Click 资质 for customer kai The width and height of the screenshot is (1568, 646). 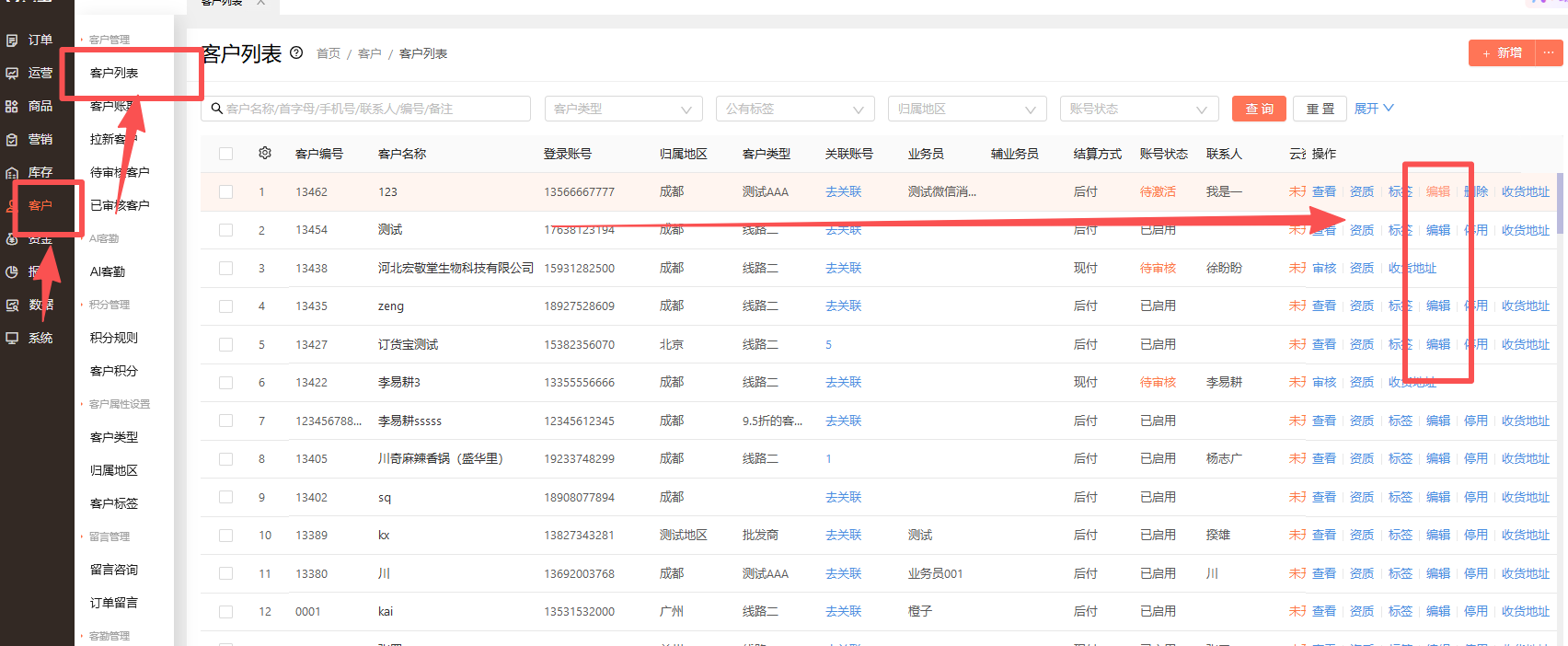pyautogui.click(x=1362, y=611)
